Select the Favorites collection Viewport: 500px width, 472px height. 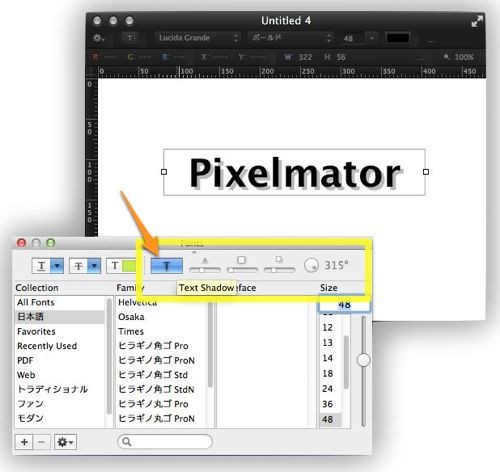click(x=60, y=332)
